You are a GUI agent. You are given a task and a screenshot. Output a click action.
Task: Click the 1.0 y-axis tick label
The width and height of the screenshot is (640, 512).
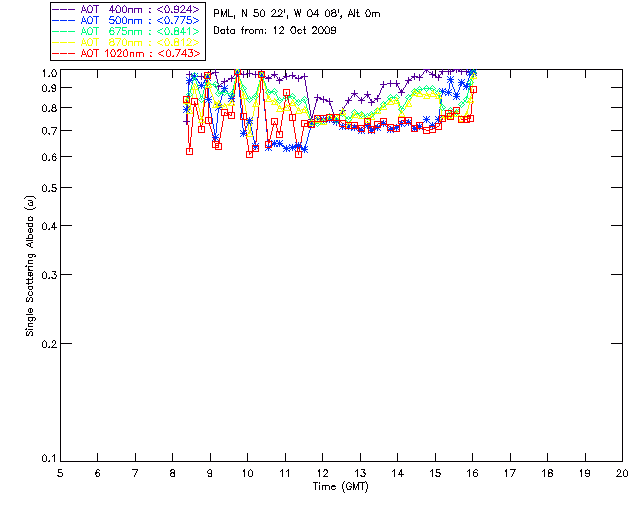[x=49, y=73]
